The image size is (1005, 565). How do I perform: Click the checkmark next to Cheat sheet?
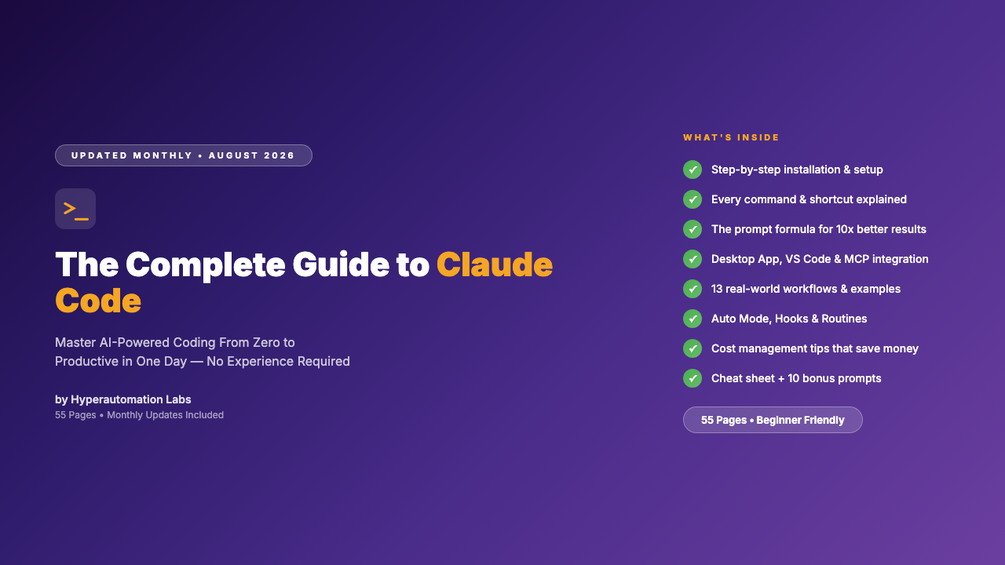(692, 378)
